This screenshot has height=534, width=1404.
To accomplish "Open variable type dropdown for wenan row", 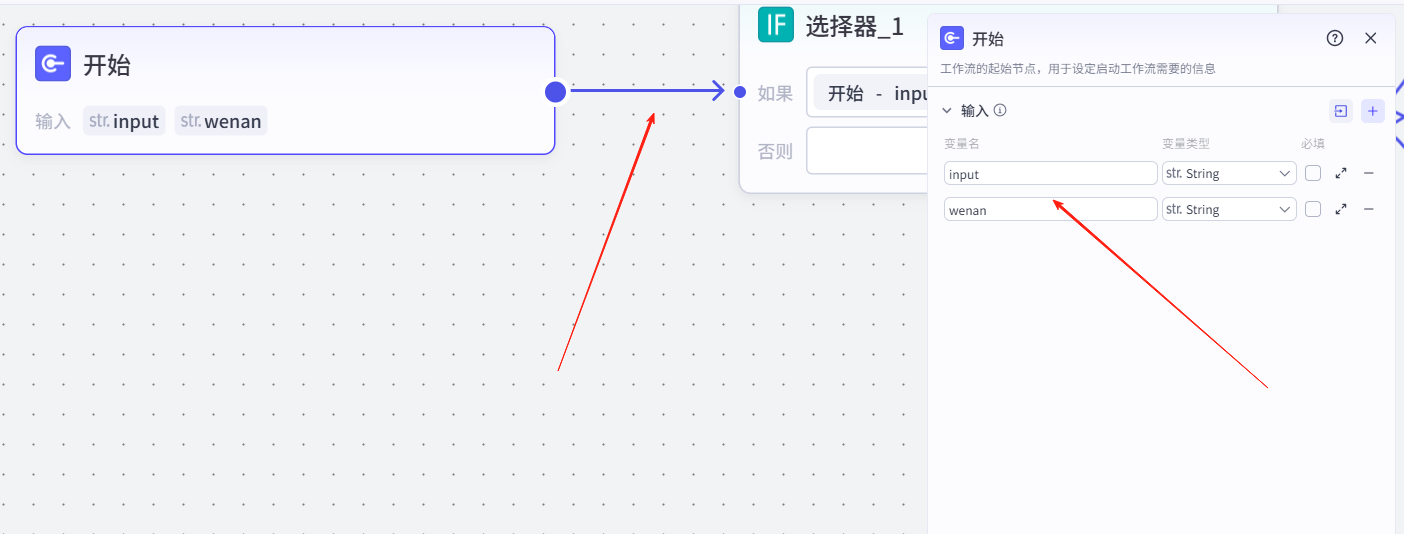I will tap(1229, 209).
